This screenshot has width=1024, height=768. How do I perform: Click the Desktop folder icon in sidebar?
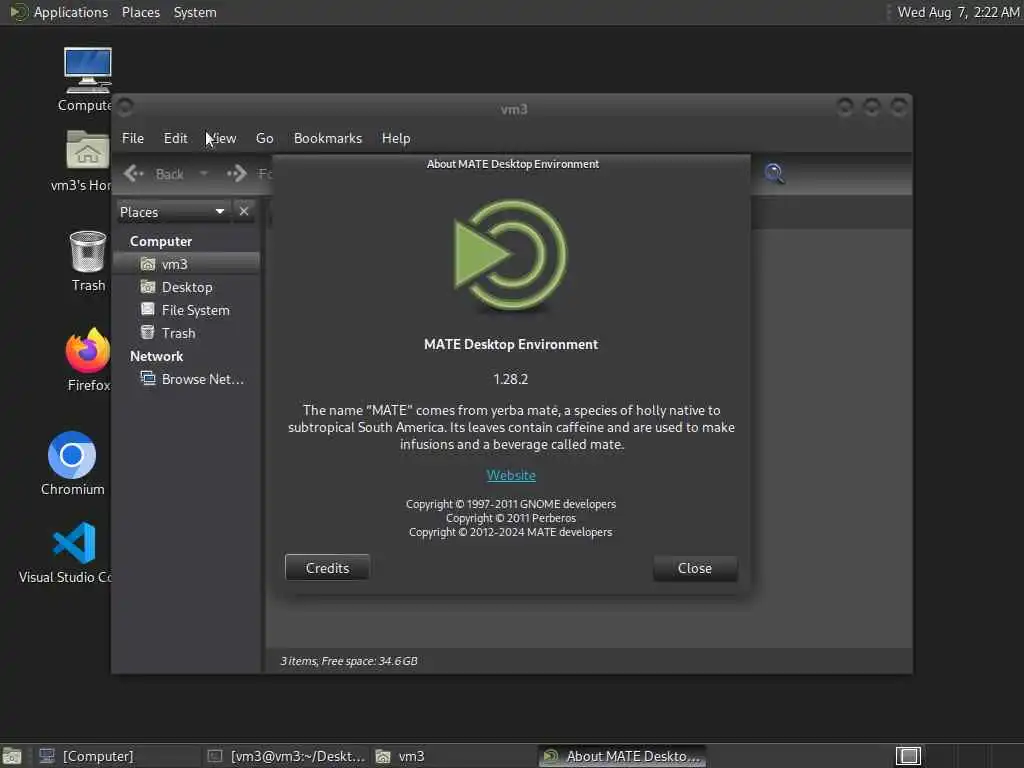(148, 287)
